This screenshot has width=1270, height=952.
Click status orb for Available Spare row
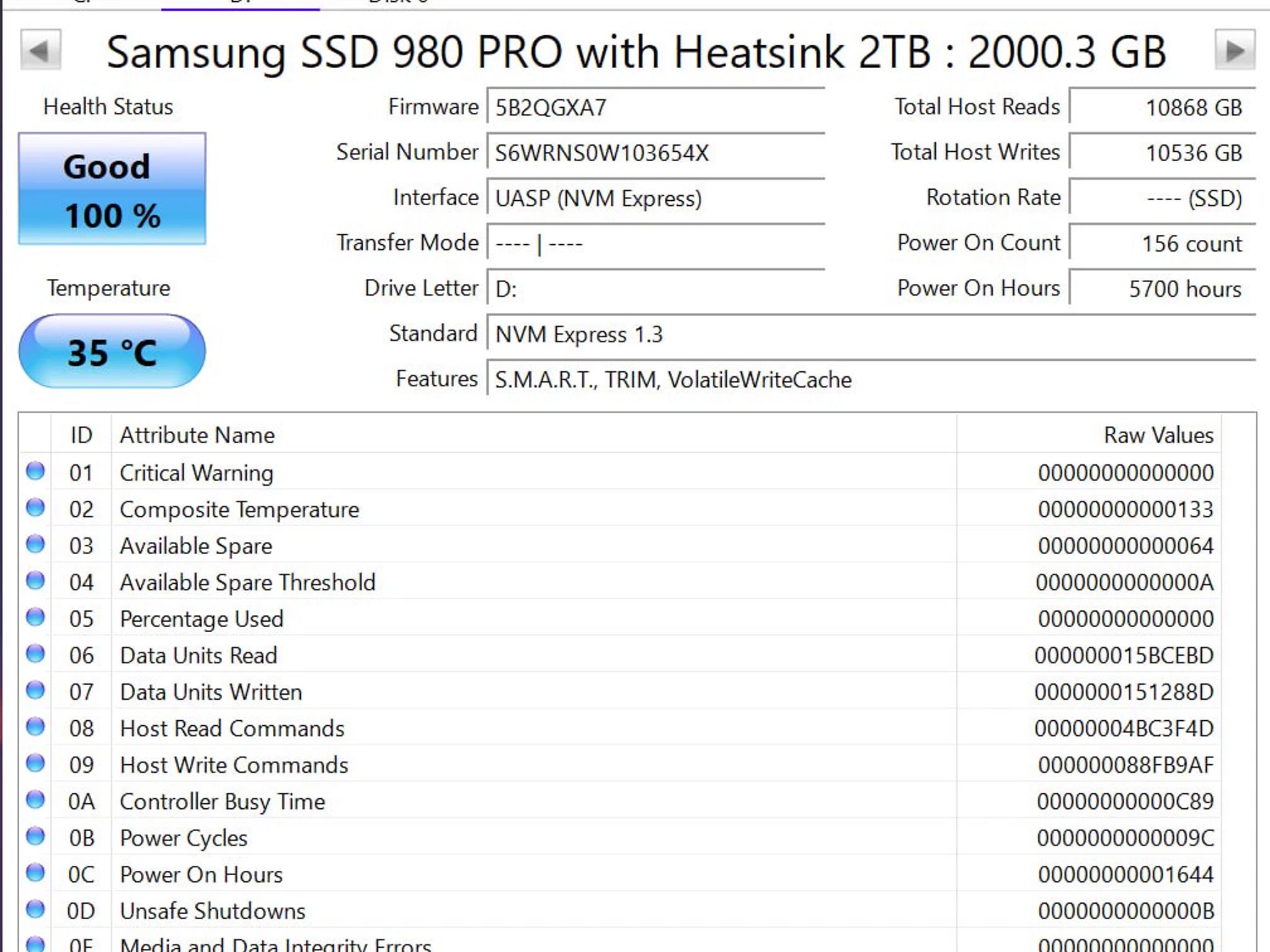[x=35, y=545]
